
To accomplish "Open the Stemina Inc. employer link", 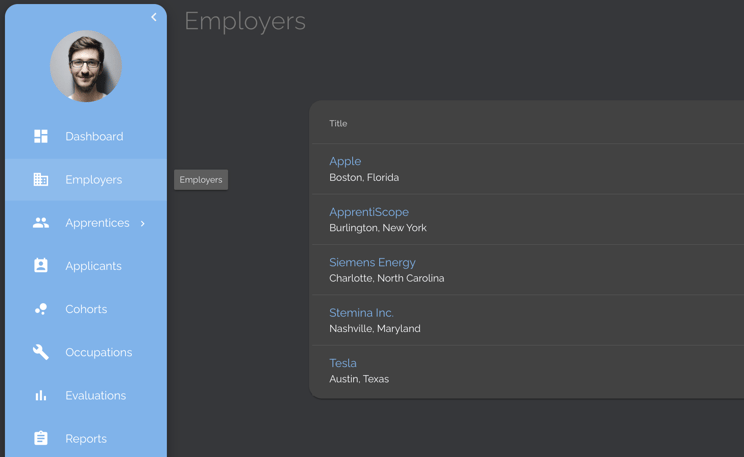I will click(361, 313).
